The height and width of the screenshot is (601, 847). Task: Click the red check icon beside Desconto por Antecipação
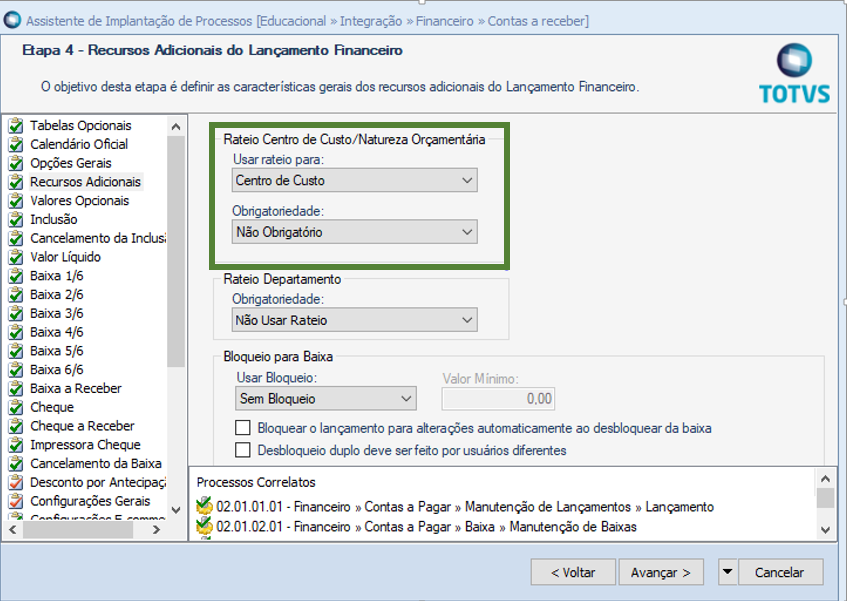point(16,483)
